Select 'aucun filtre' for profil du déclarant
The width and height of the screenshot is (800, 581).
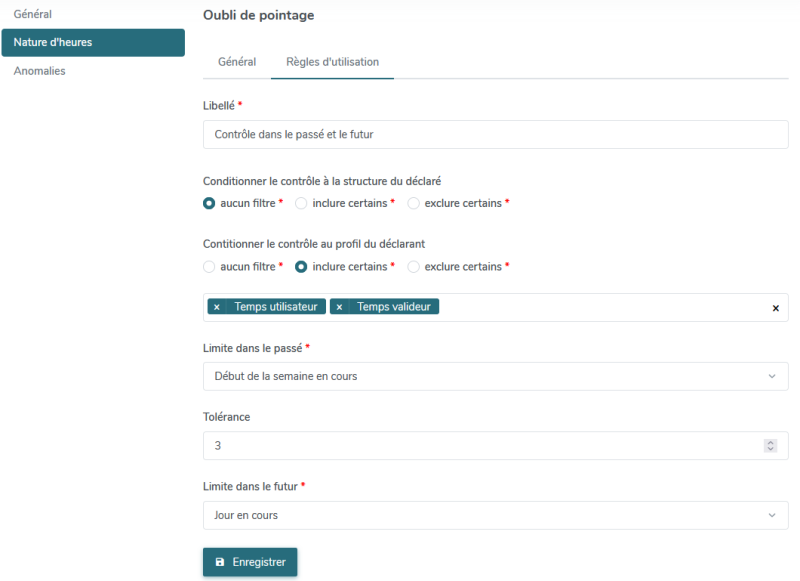(209, 267)
